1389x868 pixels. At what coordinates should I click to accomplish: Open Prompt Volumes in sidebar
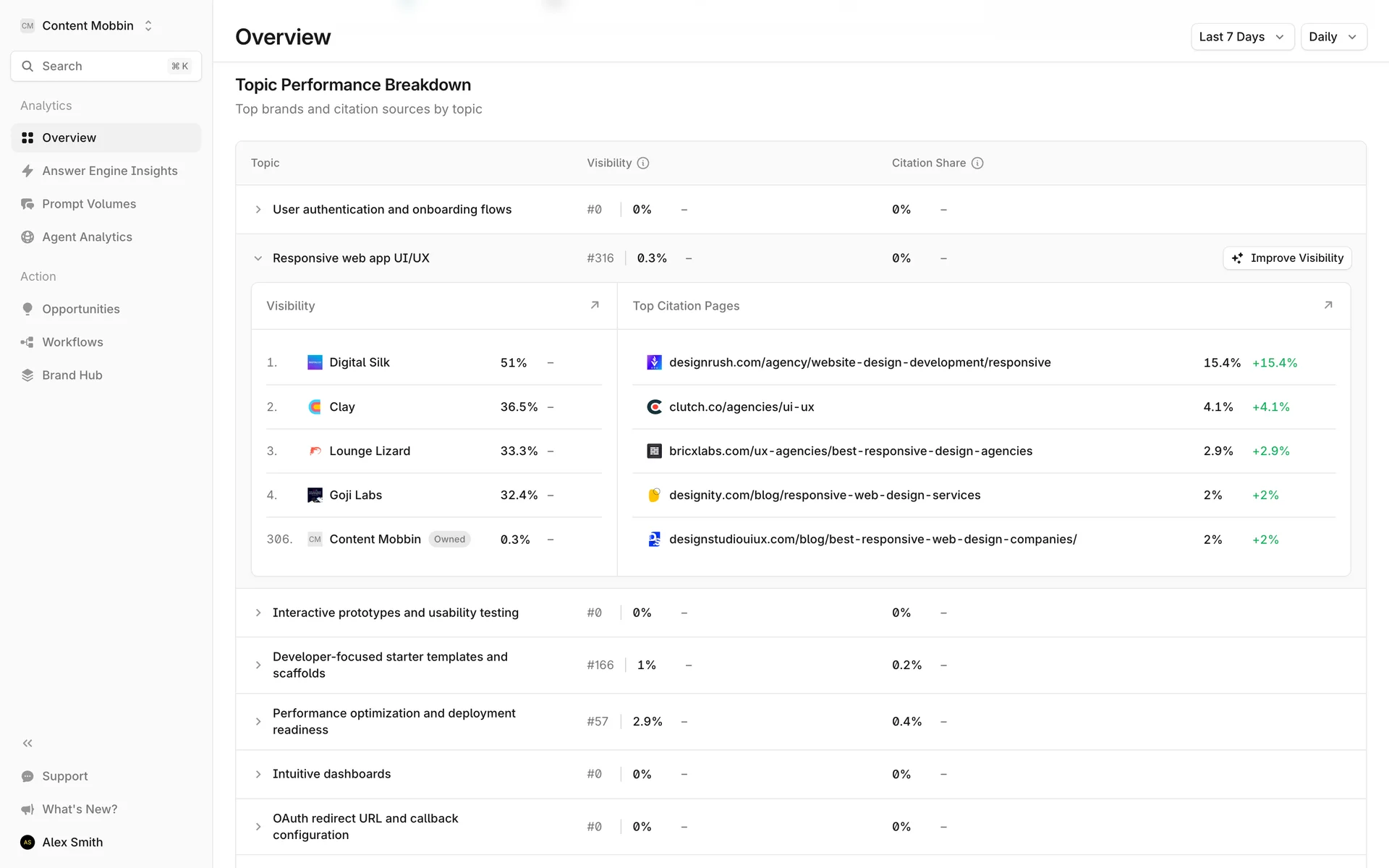coord(89,204)
